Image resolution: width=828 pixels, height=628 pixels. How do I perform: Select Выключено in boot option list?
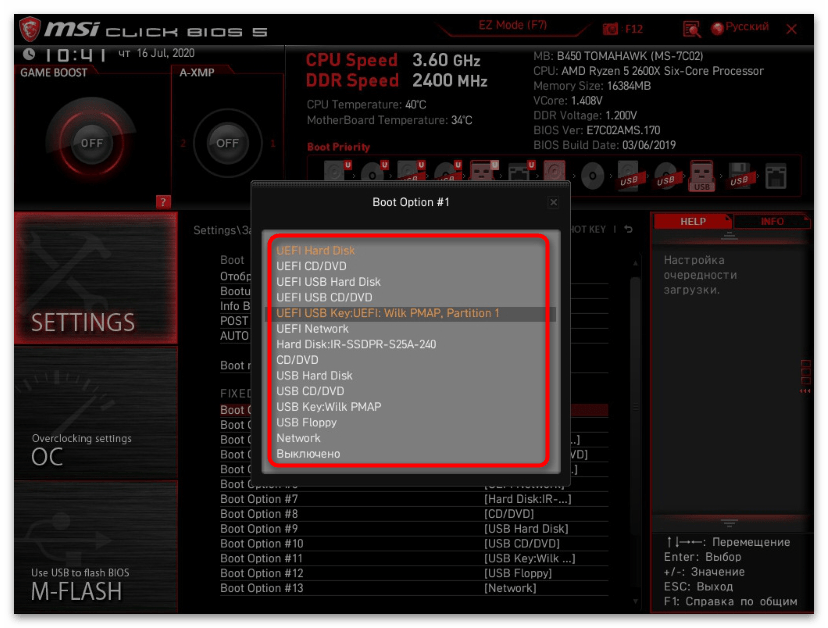(x=308, y=454)
